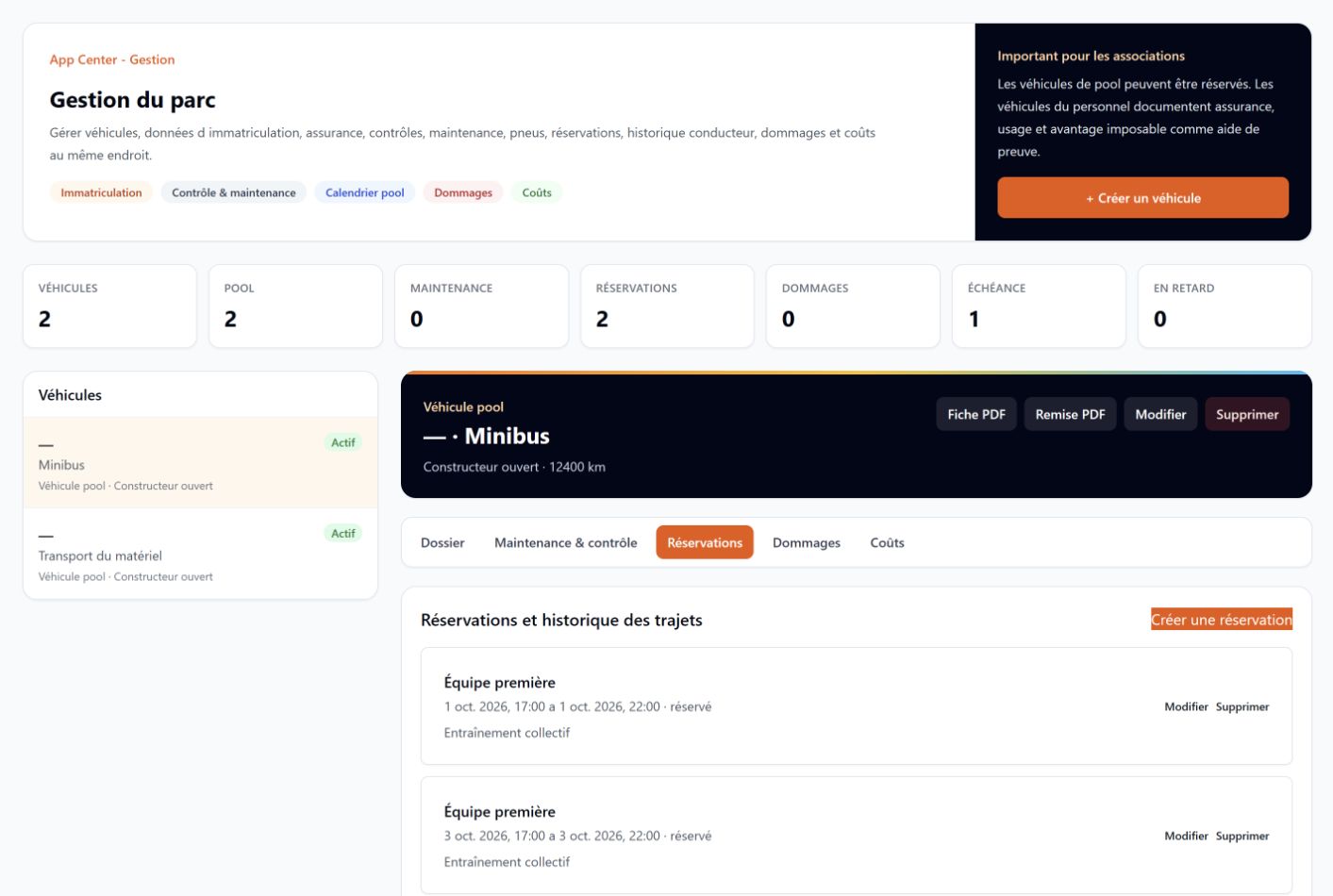This screenshot has height=896, width=1333.
Task: Click the 'Contrôle & maintenance' tag pill
Action: coord(234,192)
